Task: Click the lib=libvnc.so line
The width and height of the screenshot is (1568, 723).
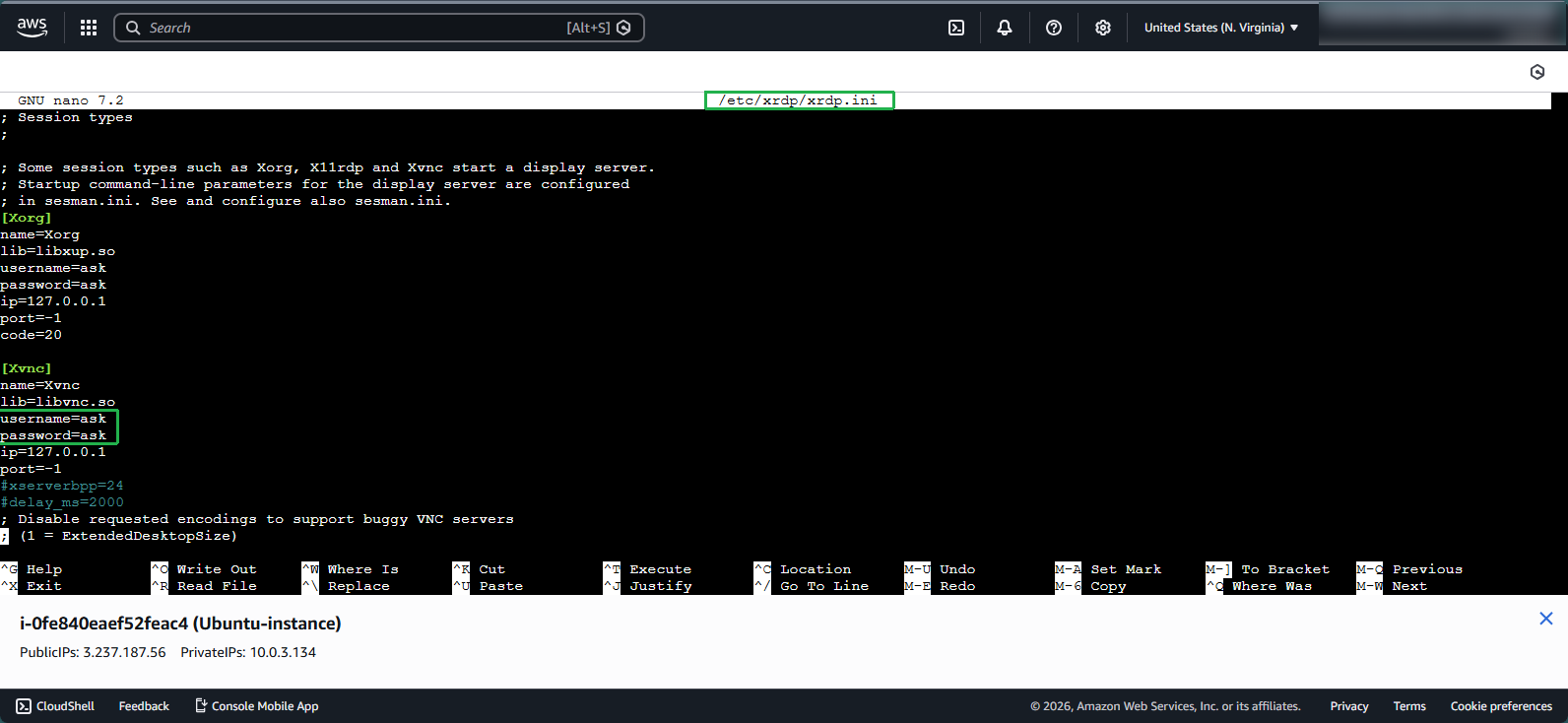Action: (x=58, y=402)
